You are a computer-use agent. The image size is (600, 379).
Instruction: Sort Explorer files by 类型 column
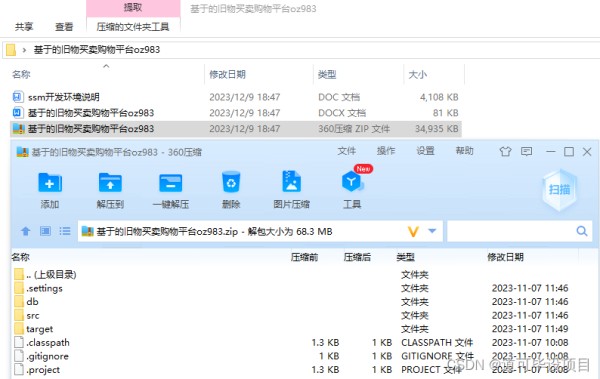click(327, 74)
